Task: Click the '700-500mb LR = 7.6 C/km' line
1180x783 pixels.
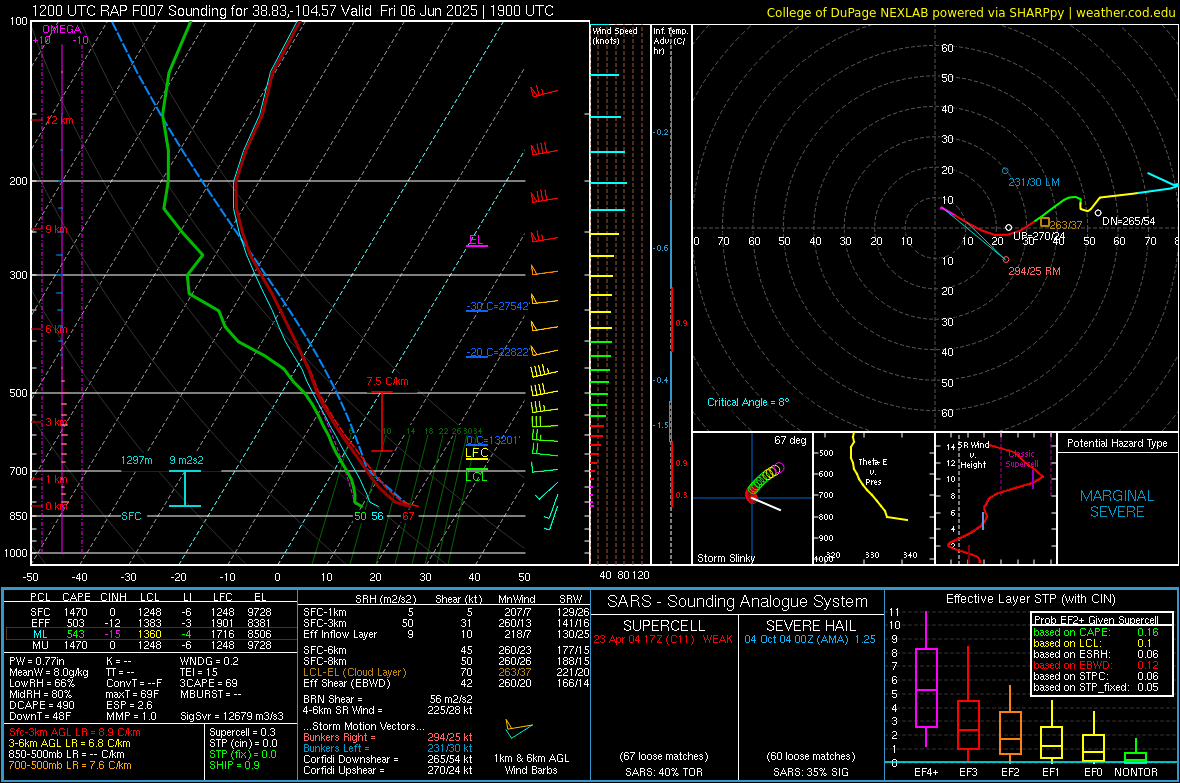Action: (70, 765)
